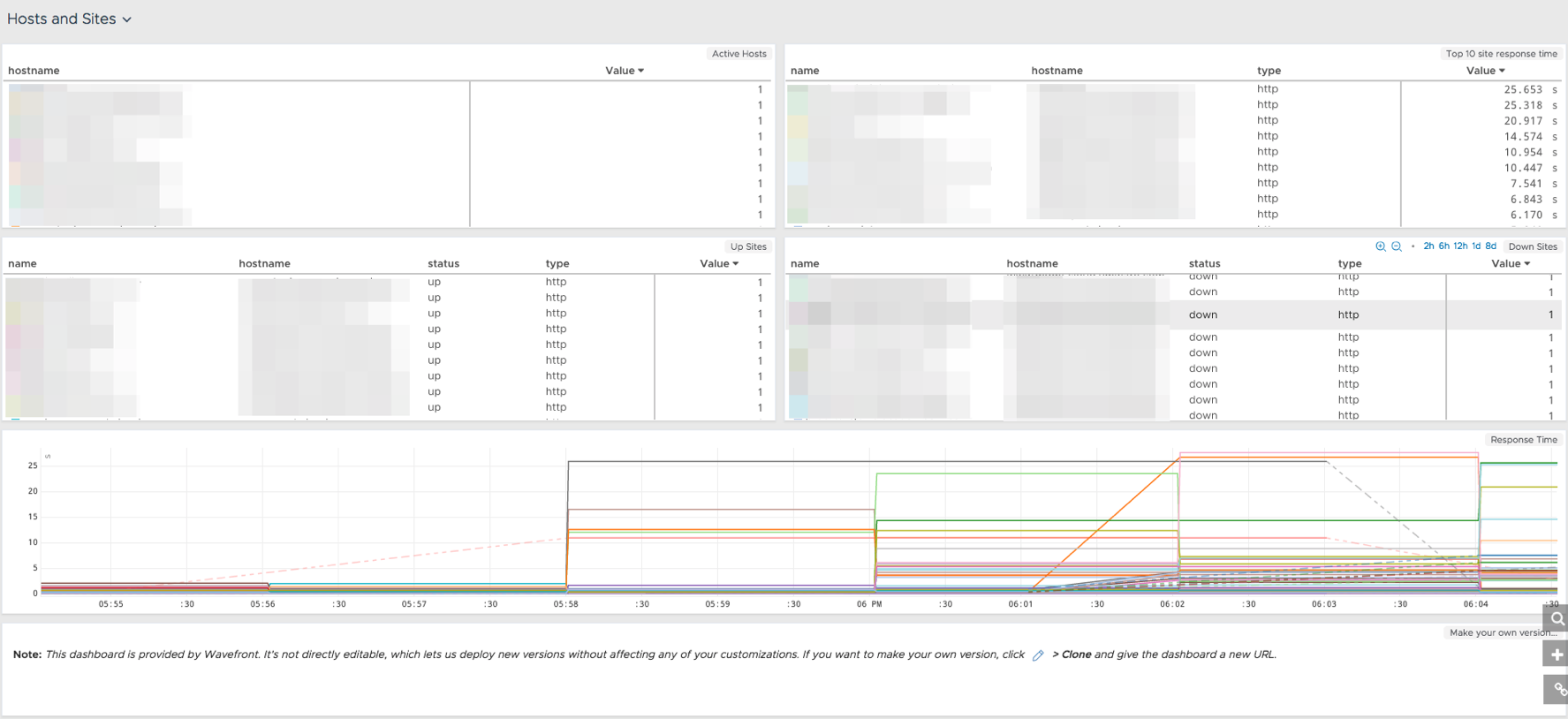Sort Active Hosts by Value column
Screen dimensions: 1568x719
point(625,71)
